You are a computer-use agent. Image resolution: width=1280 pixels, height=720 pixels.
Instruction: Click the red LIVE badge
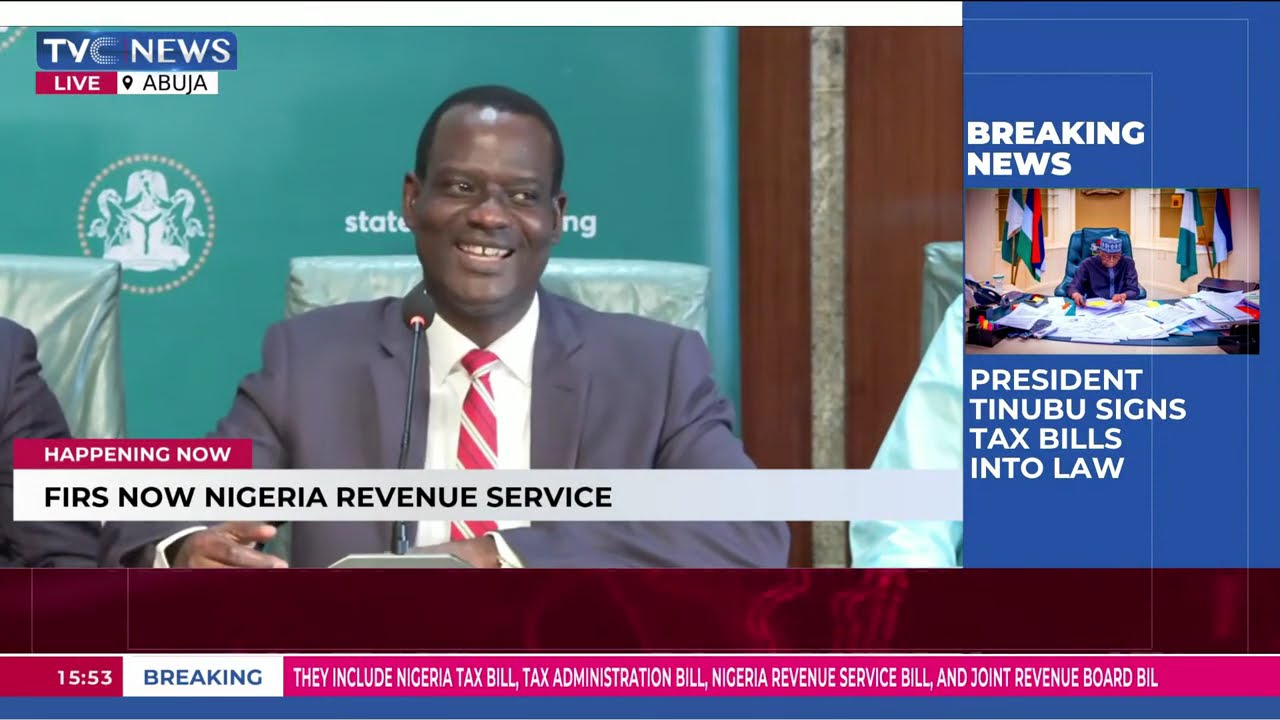(x=76, y=83)
